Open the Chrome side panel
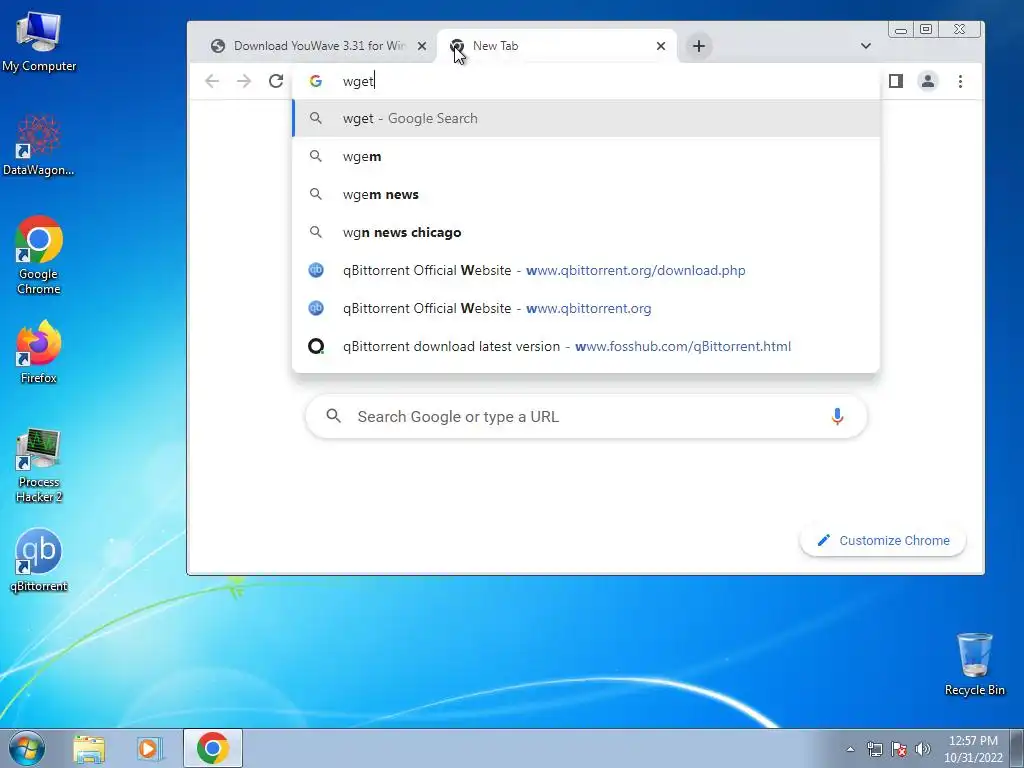The height and width of the screenshot is (768, 1024). pyautogui.click(x=895, y=81)
